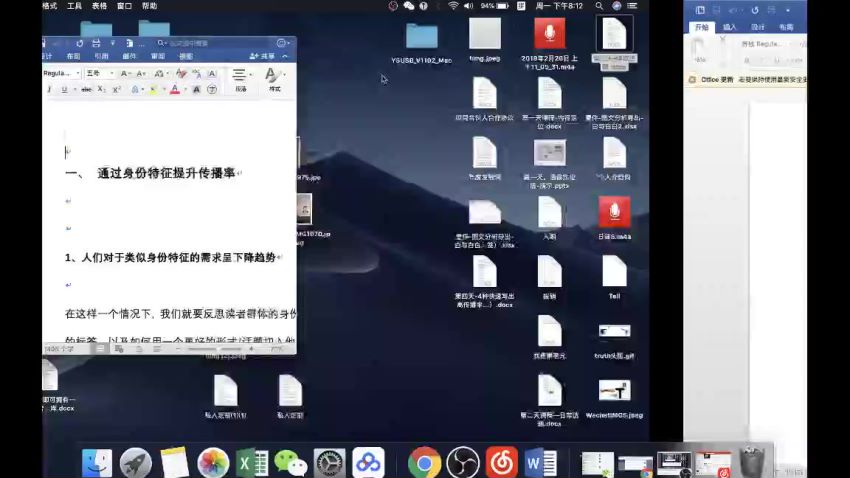
Task: Open the font color dropdown arrow
Action: [x=185, y=89]
